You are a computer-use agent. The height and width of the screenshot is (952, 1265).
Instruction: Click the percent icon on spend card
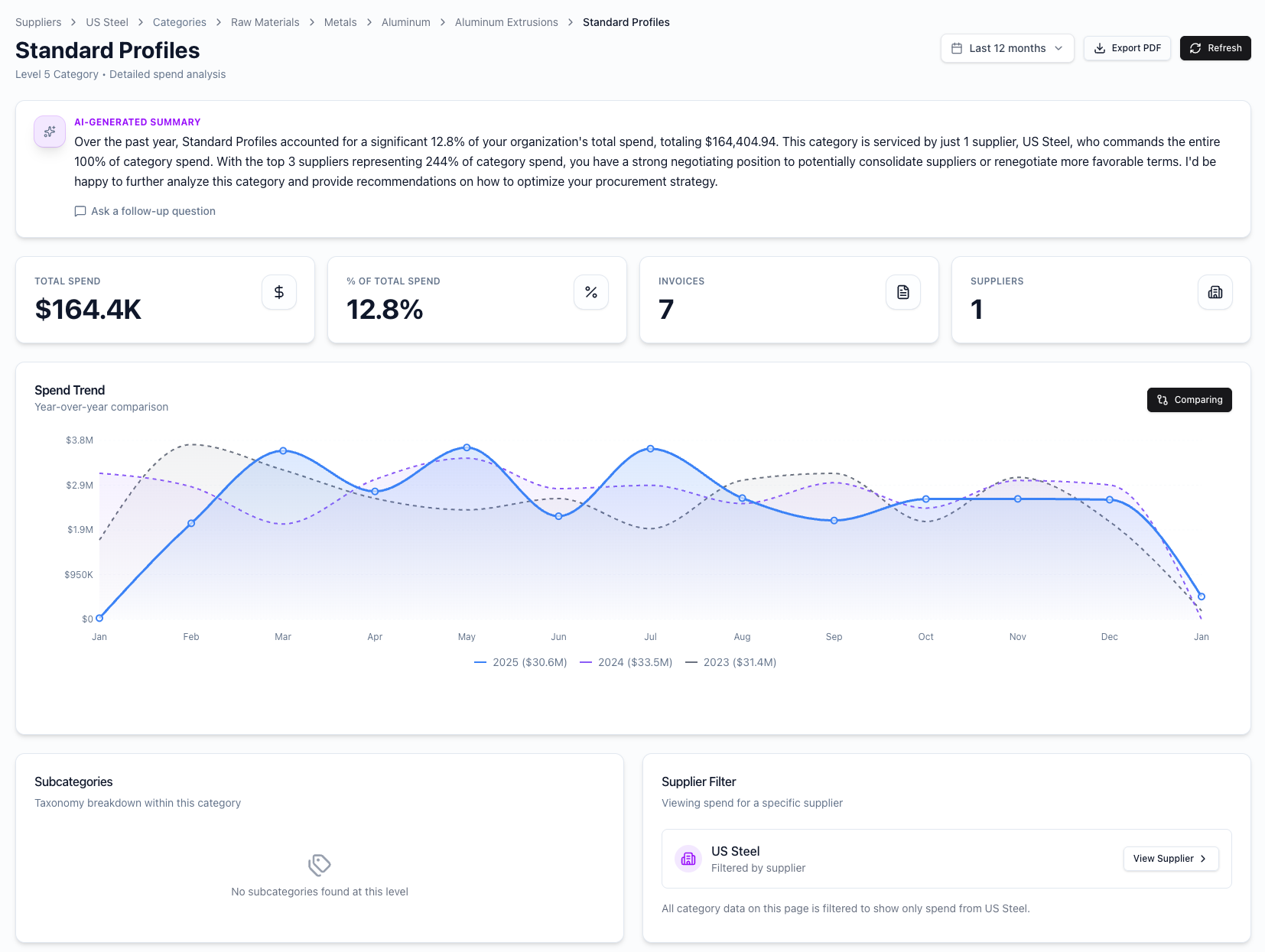[x=591, y=292]
